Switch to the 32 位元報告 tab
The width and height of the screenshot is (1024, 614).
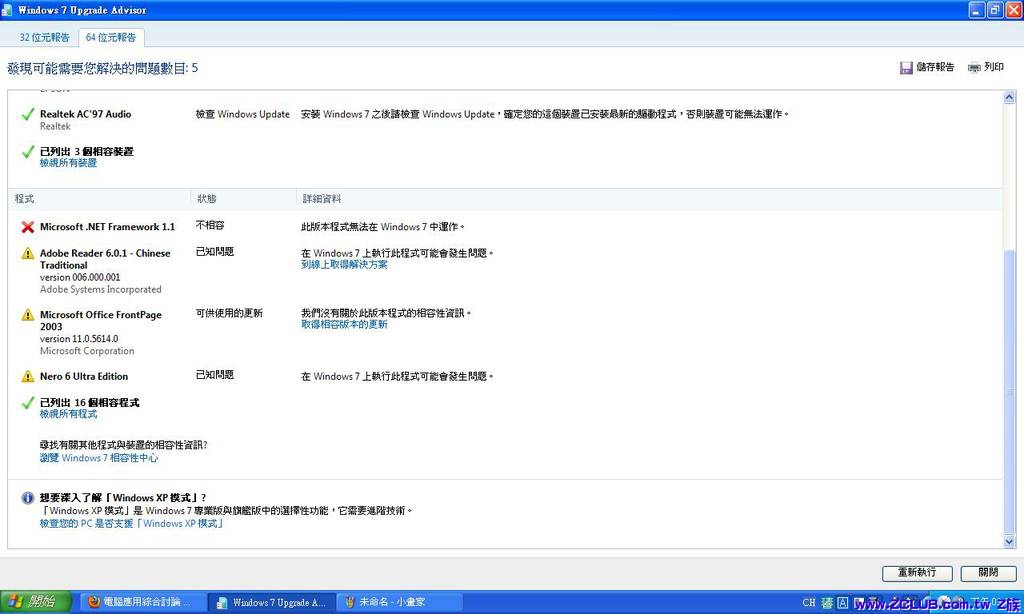pyautogui.click(x=44, y=37)
